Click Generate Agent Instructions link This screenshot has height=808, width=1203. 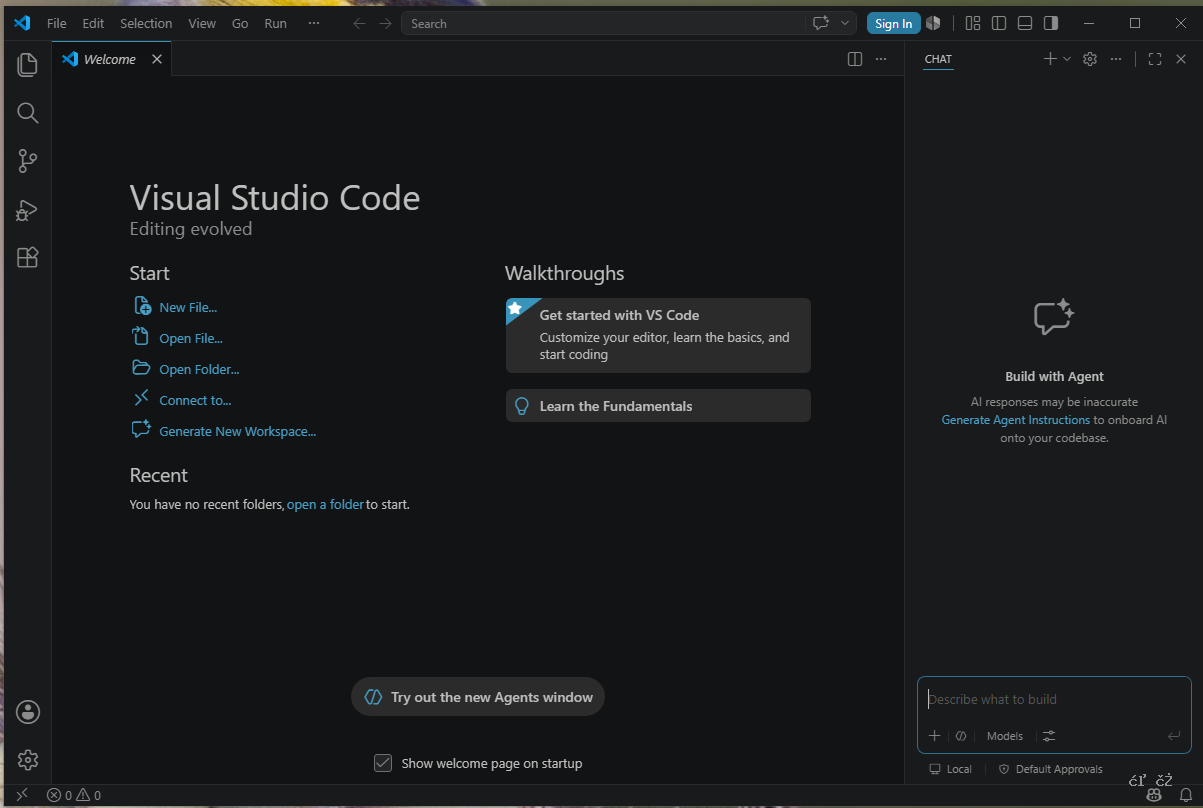(1016, 420)
